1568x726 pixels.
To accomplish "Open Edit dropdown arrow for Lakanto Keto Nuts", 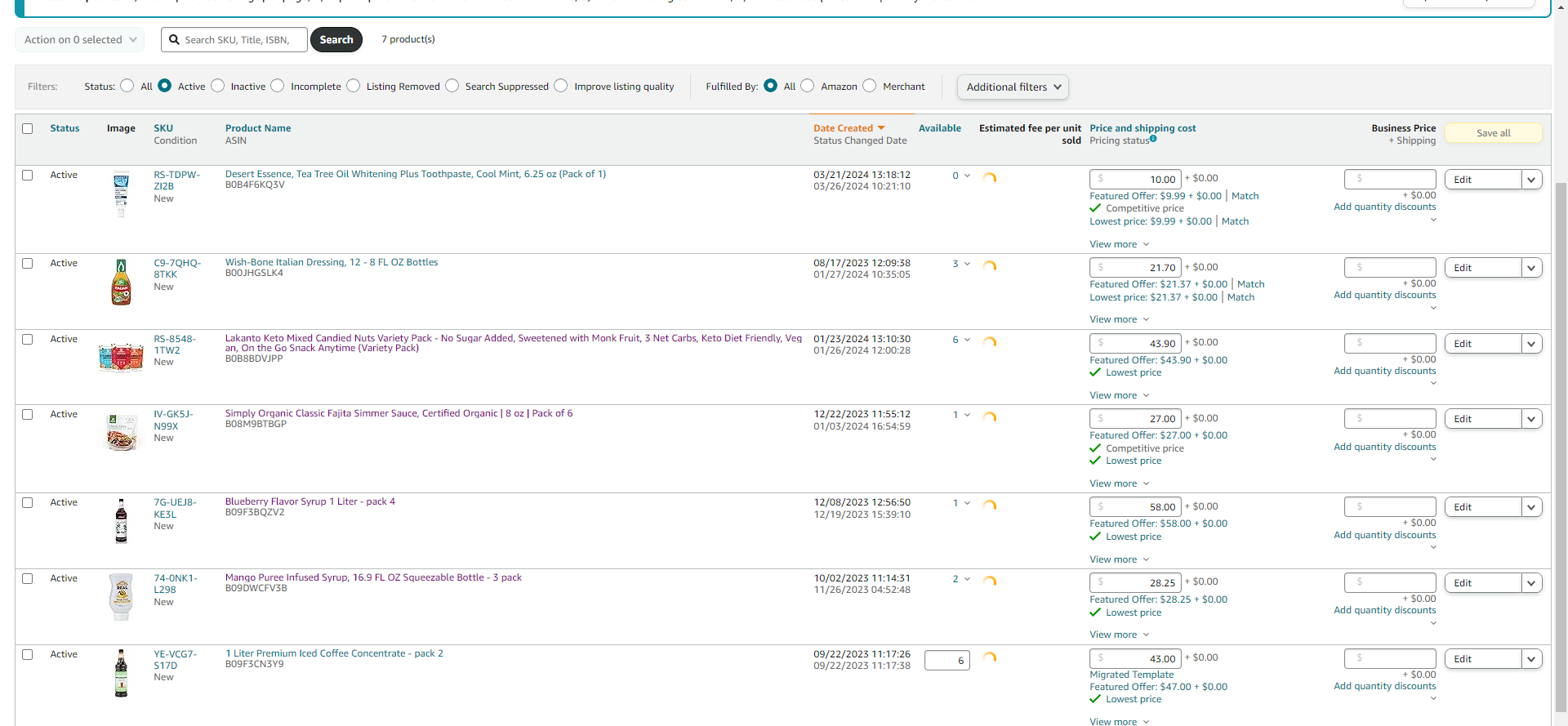I will click(x=1531, y=344).
